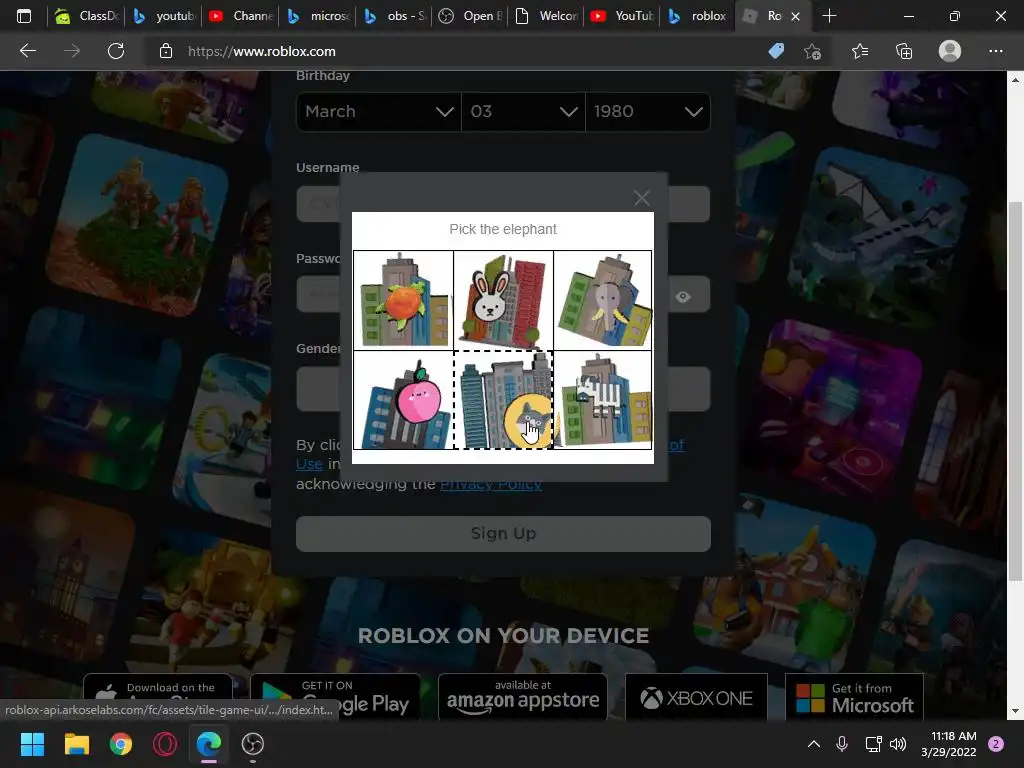Click the microphone tray icon

click(x=842, y=744)
